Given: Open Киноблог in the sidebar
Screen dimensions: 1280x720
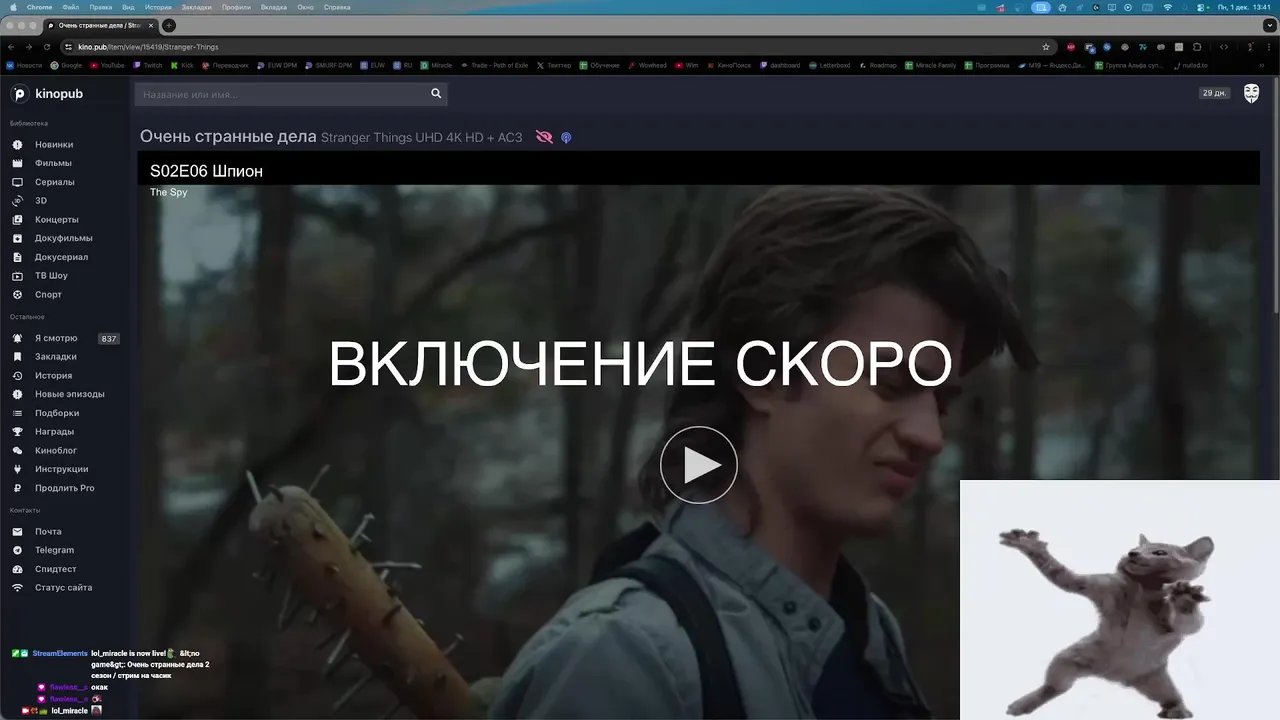Looking at the screenshot, I should tap(56, 450).
